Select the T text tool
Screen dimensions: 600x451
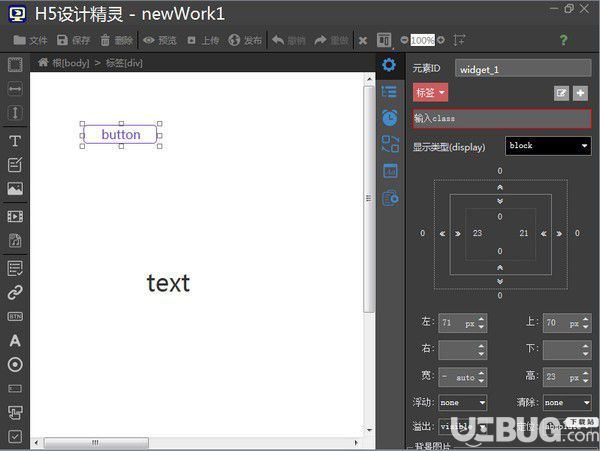tap(15, 141)
